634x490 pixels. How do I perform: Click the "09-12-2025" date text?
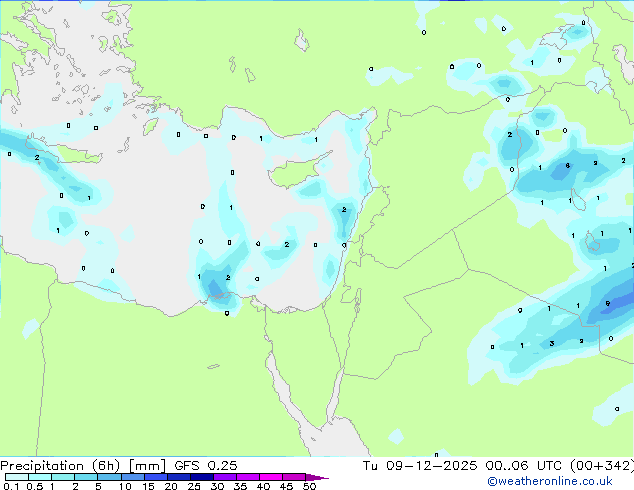coord(432,466)
